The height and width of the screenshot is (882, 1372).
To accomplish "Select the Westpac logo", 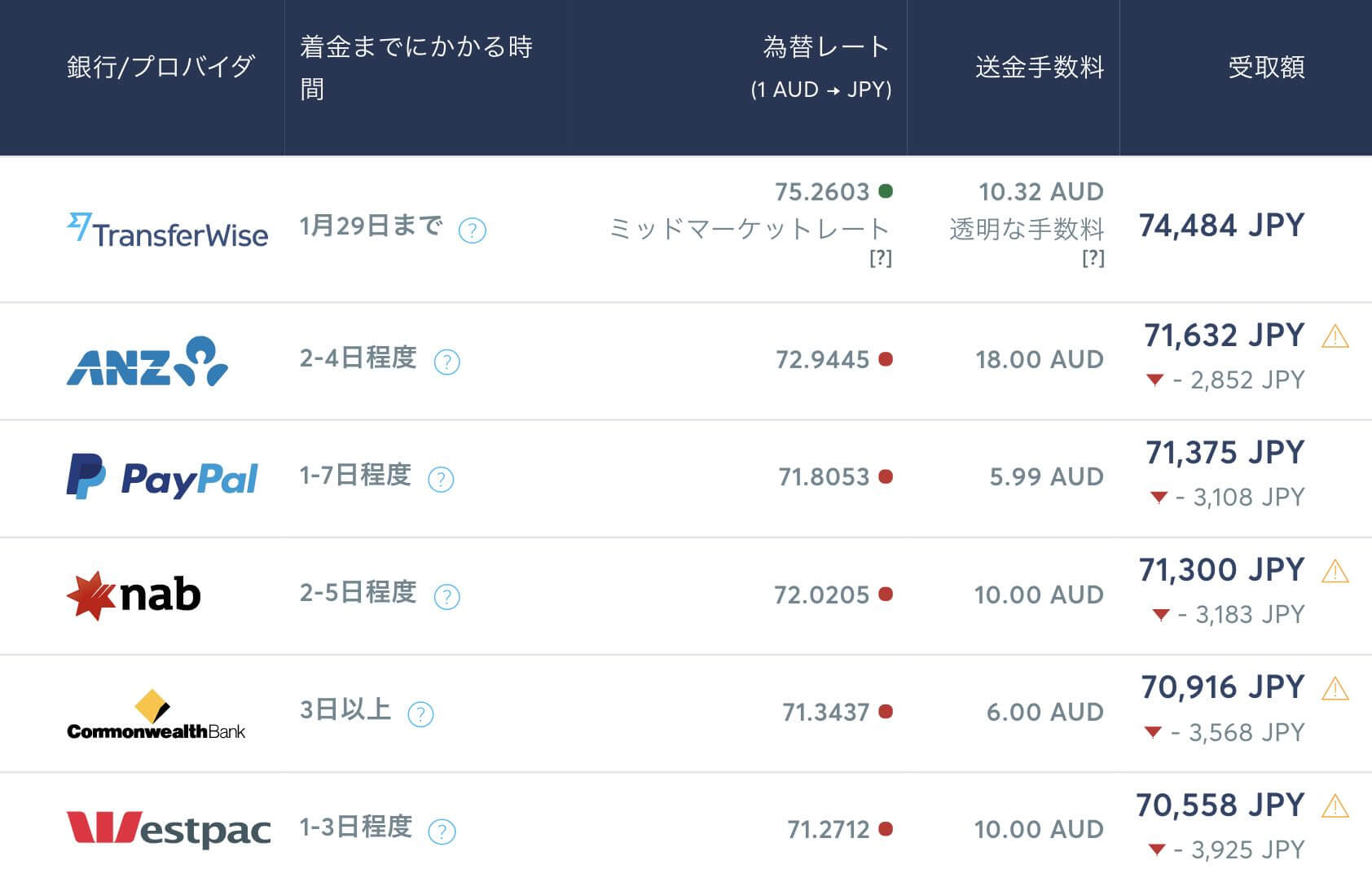I will click(x=168, y=829).
